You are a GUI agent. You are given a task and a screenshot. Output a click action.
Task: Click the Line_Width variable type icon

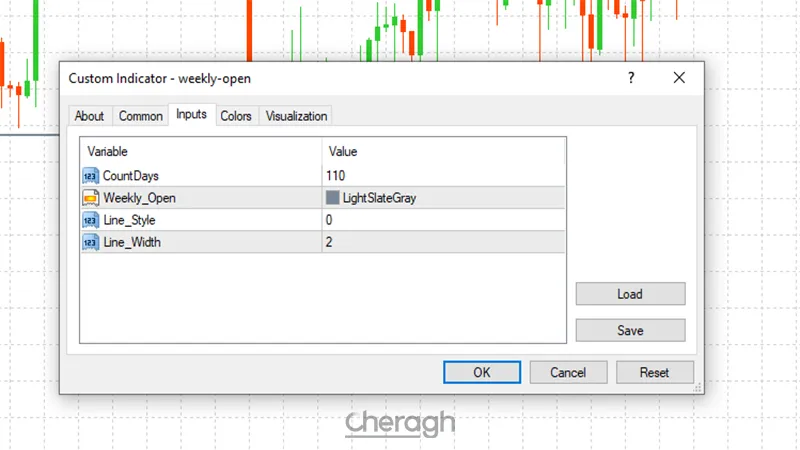coord(91,242)
